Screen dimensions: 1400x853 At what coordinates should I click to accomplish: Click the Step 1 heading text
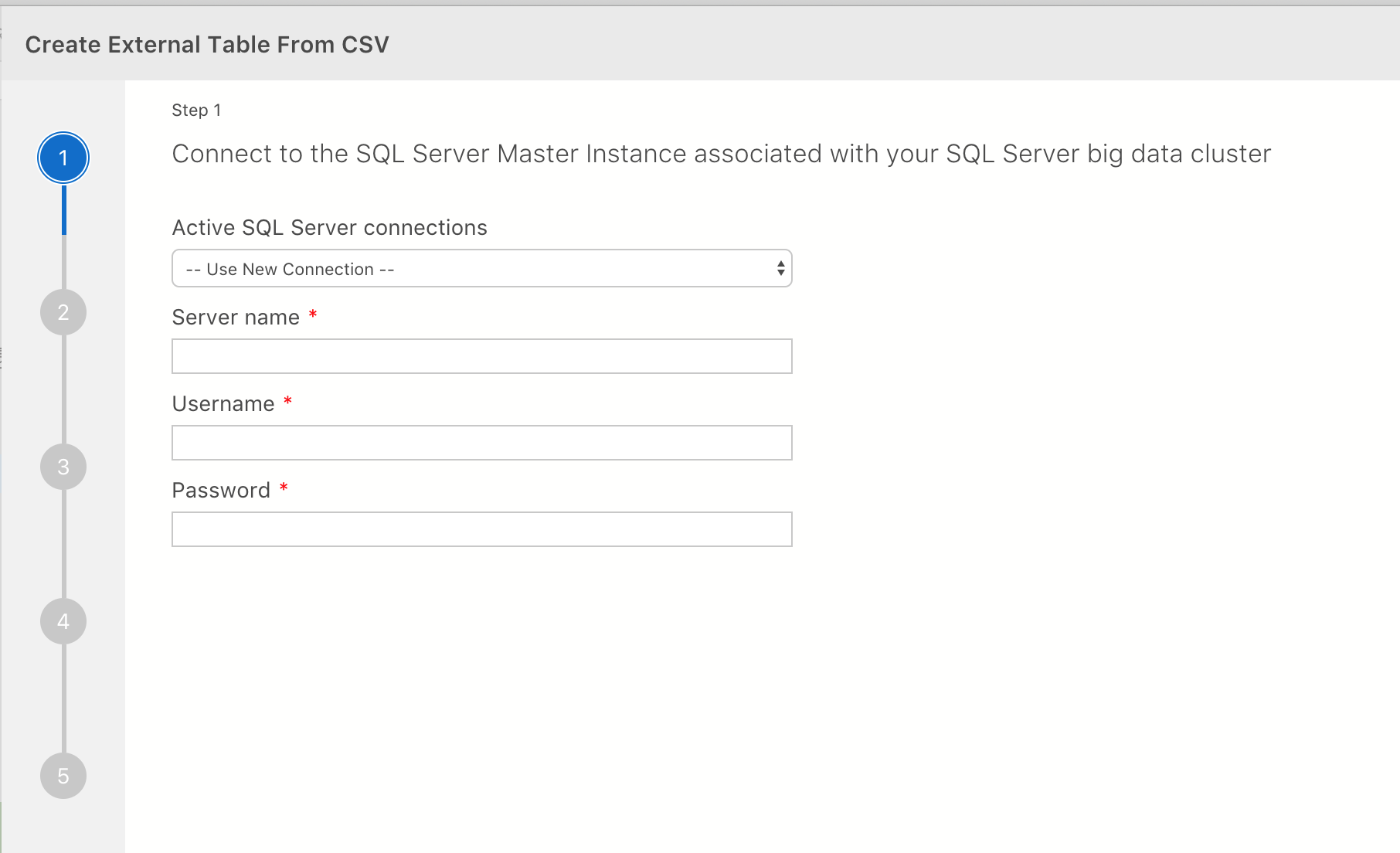[x=195, y=110]
